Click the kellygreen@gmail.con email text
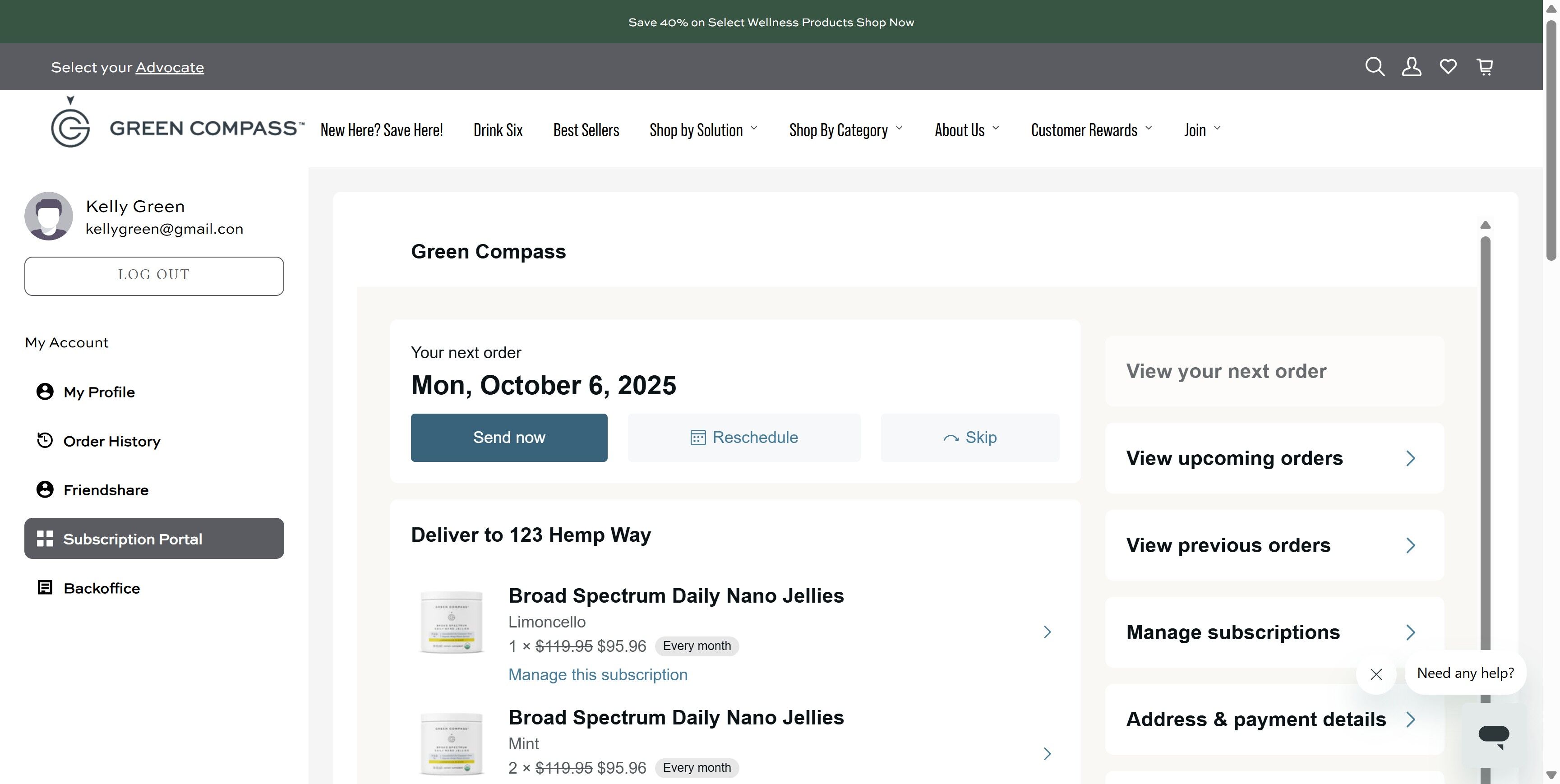The width and height of the screenshot is (1560, 784). [164, 229]
